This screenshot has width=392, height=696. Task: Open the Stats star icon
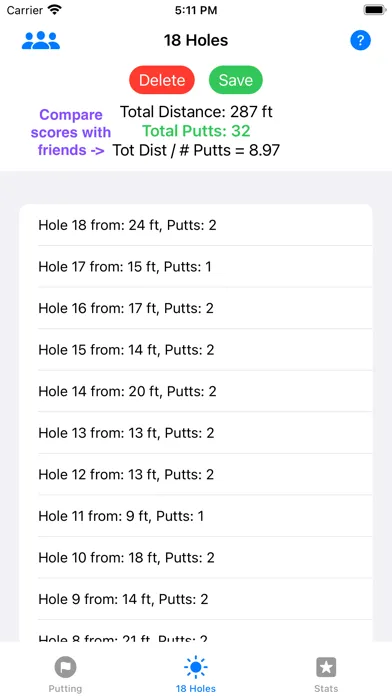tap(326, 667)
